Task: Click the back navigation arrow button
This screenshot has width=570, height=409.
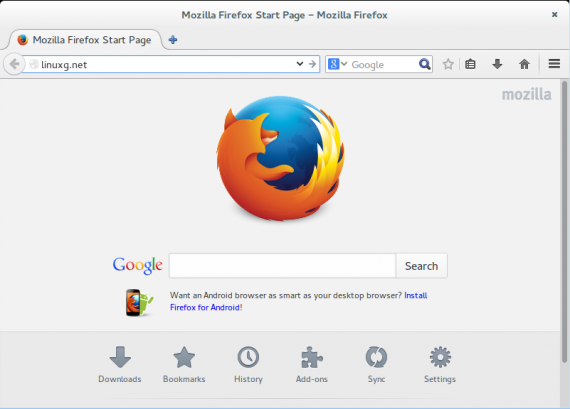Action: (x=14, y=64)
